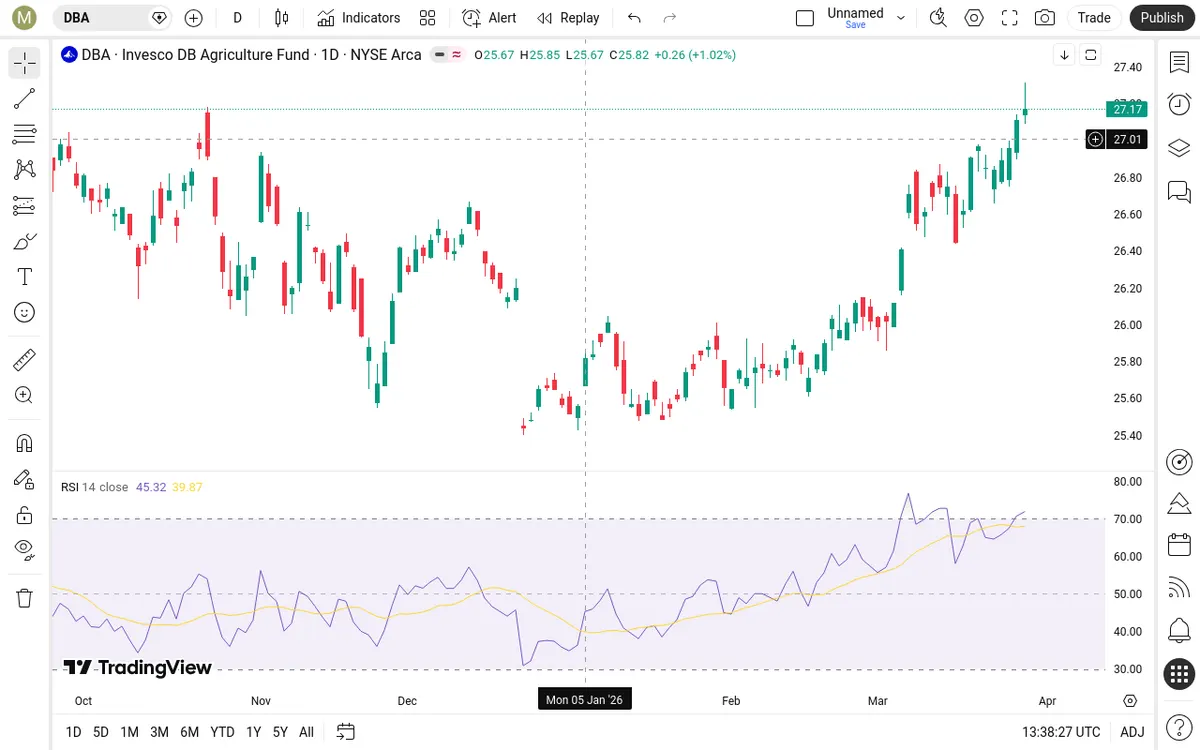Open indicator templates grid menu
The image size is (1200, 750).
pyautogui.click(x=428, y=17)
